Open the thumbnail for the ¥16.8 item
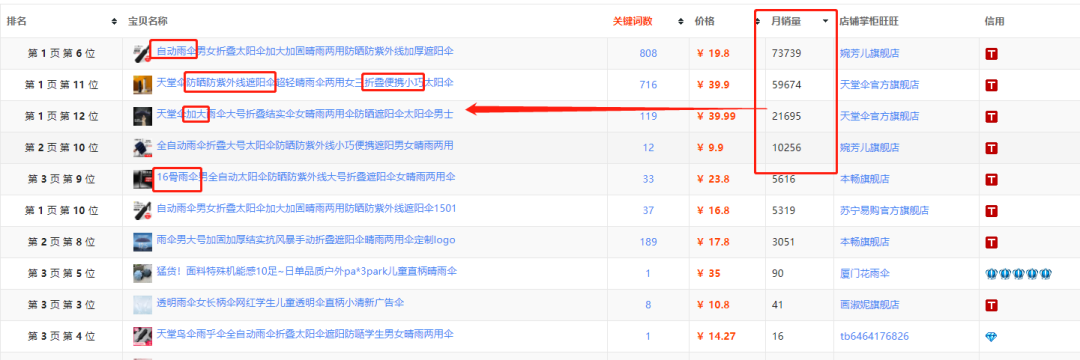Viewport: 1080px width, 360px height. pos(143,210)
